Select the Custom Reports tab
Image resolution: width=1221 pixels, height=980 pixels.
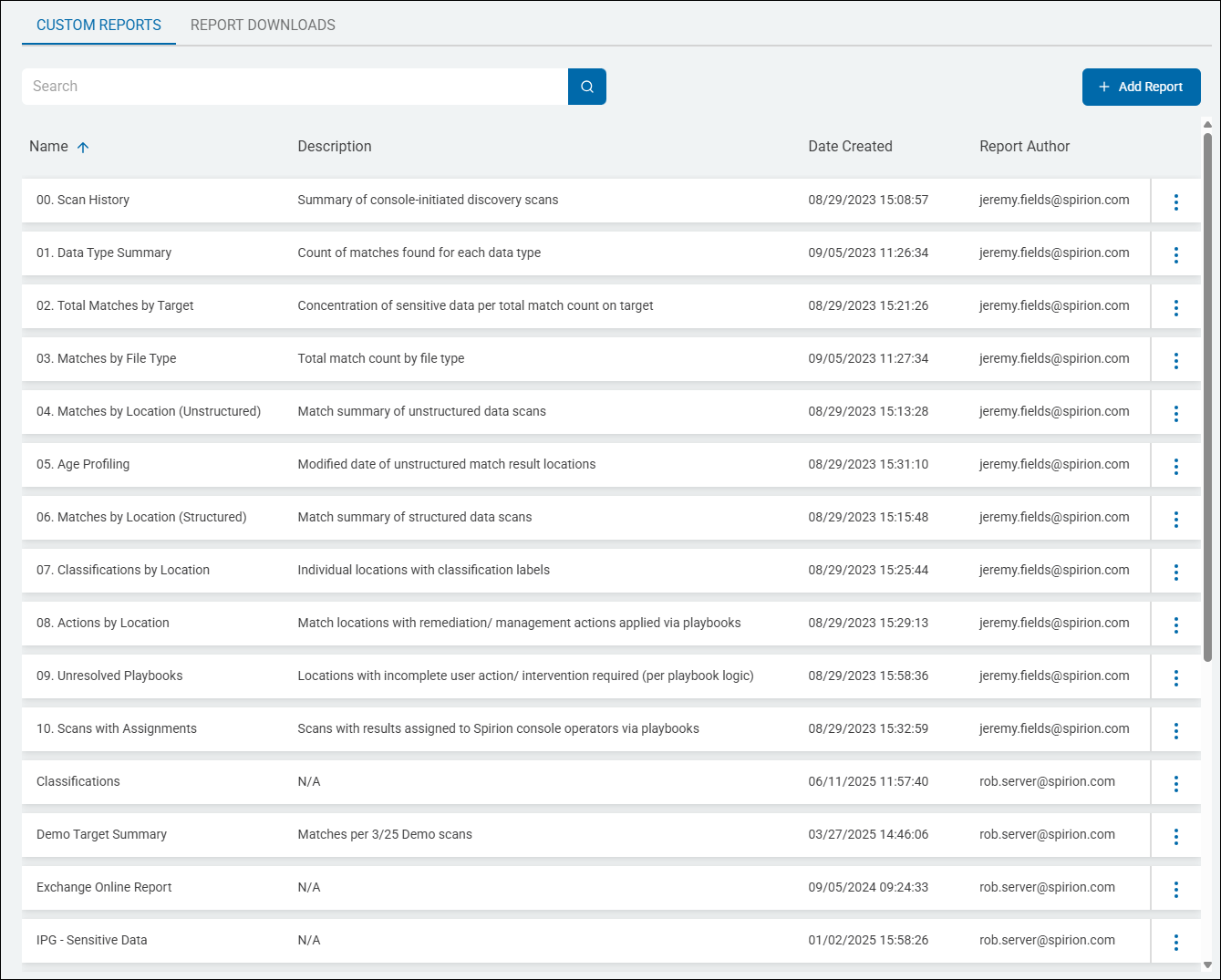[x=98, y=25]
